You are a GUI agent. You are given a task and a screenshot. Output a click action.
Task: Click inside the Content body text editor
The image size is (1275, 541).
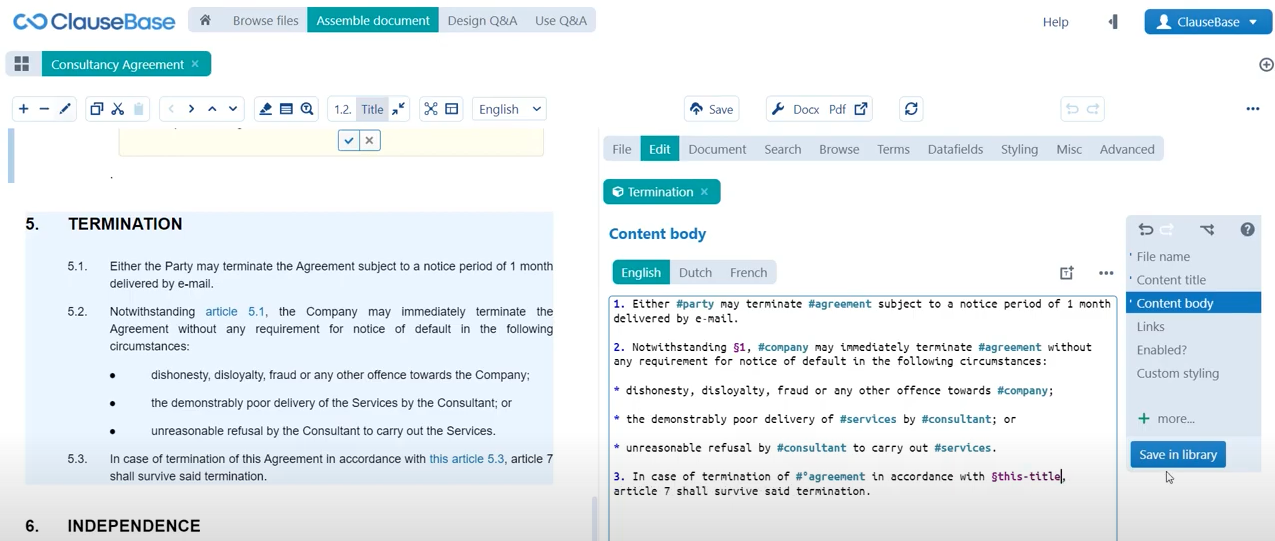[x=862, y=418]
